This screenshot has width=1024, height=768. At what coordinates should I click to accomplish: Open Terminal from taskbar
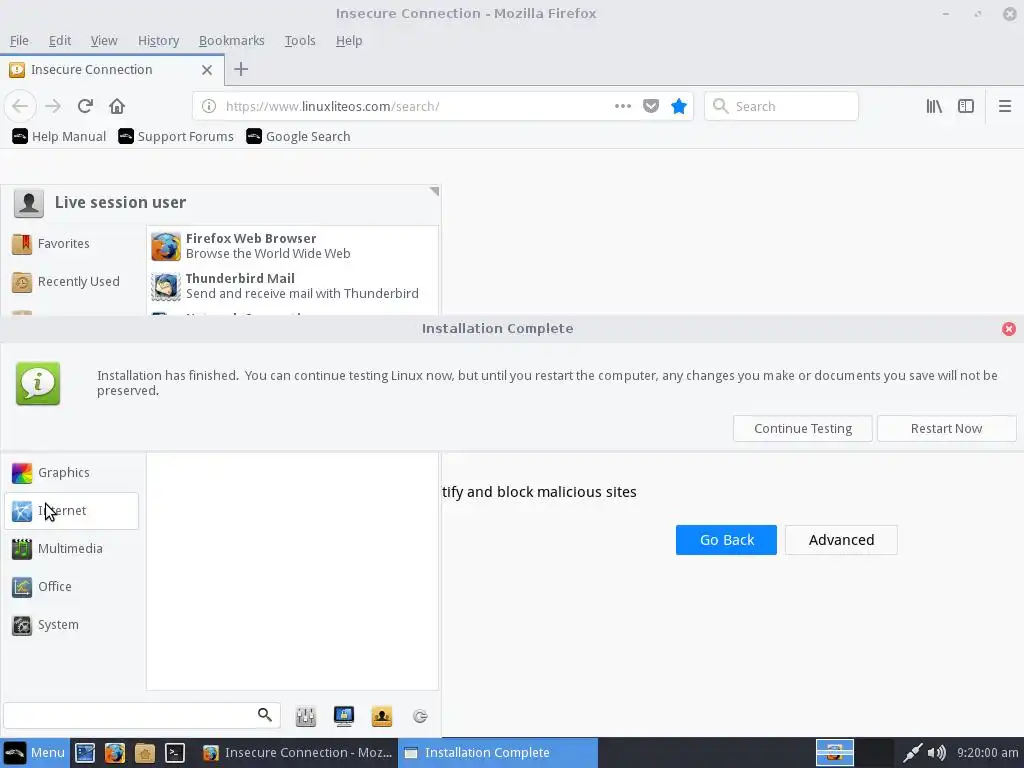click(175, 753)
